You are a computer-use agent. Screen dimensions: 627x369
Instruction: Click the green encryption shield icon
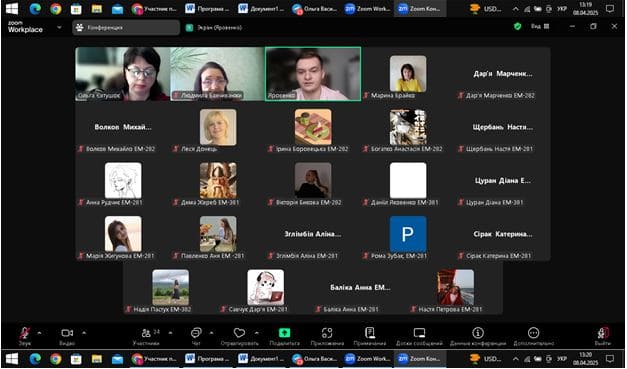click(517, 26)
